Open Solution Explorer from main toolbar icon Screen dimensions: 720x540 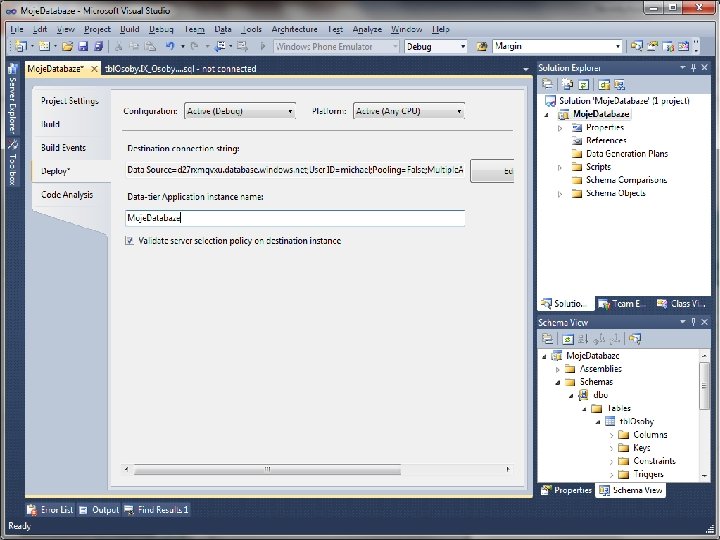click(636, 46)
